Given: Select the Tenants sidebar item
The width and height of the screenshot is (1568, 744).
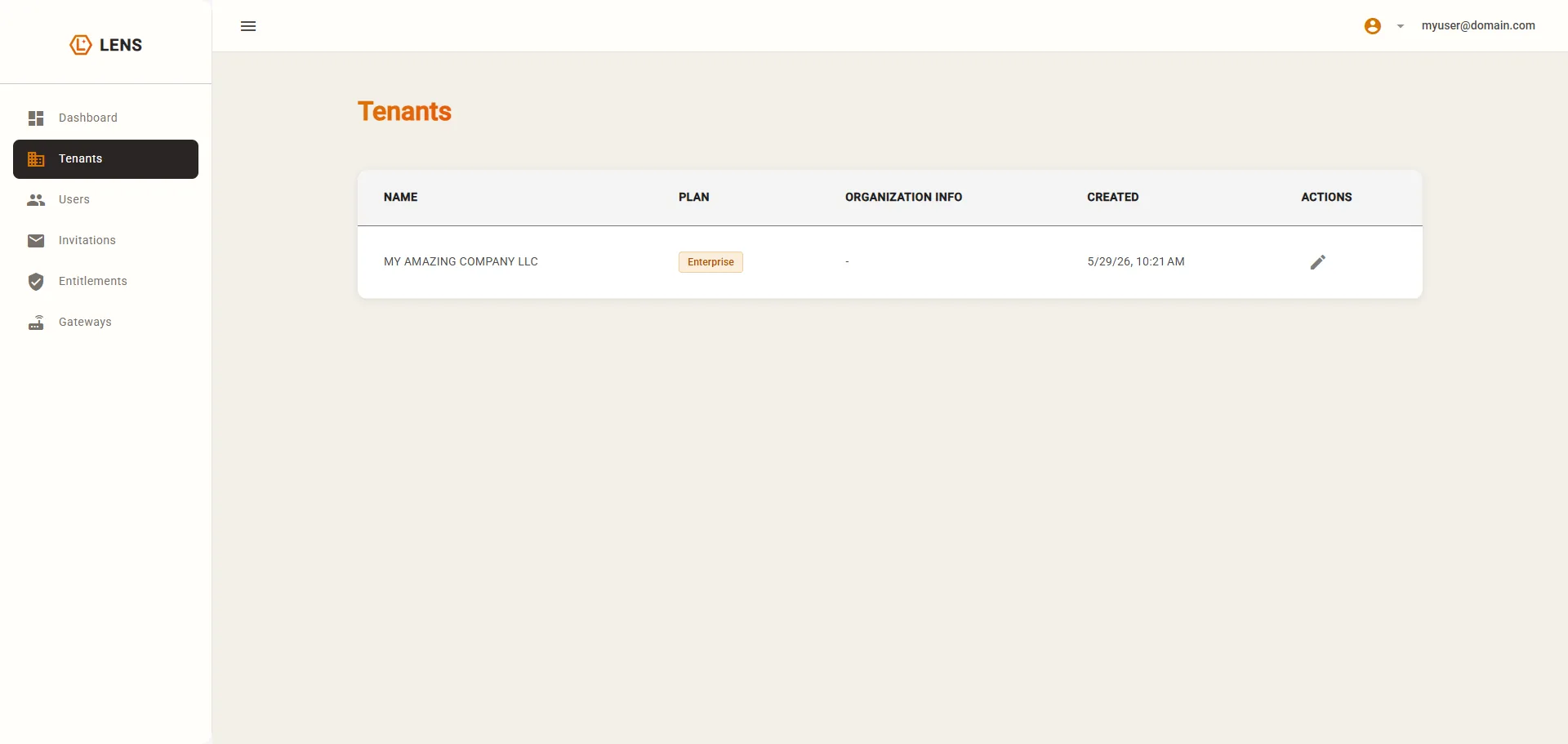Looking at the screenshot, I should 105,159.
